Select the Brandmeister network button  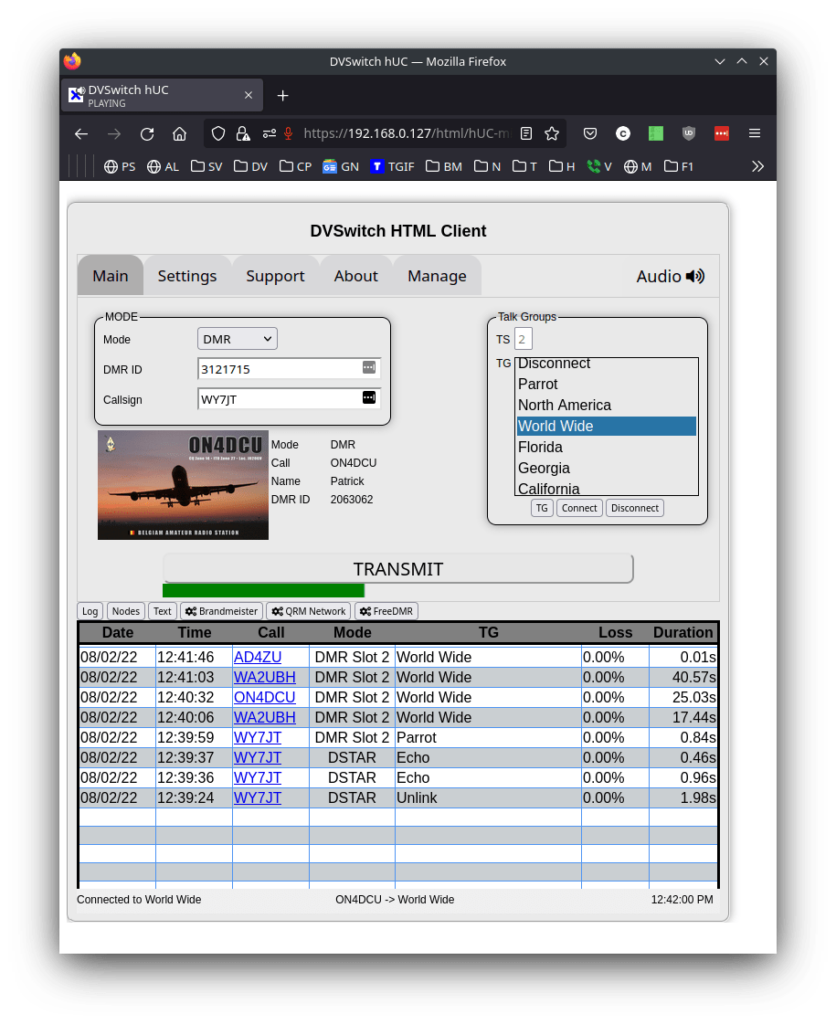[221, 611]
